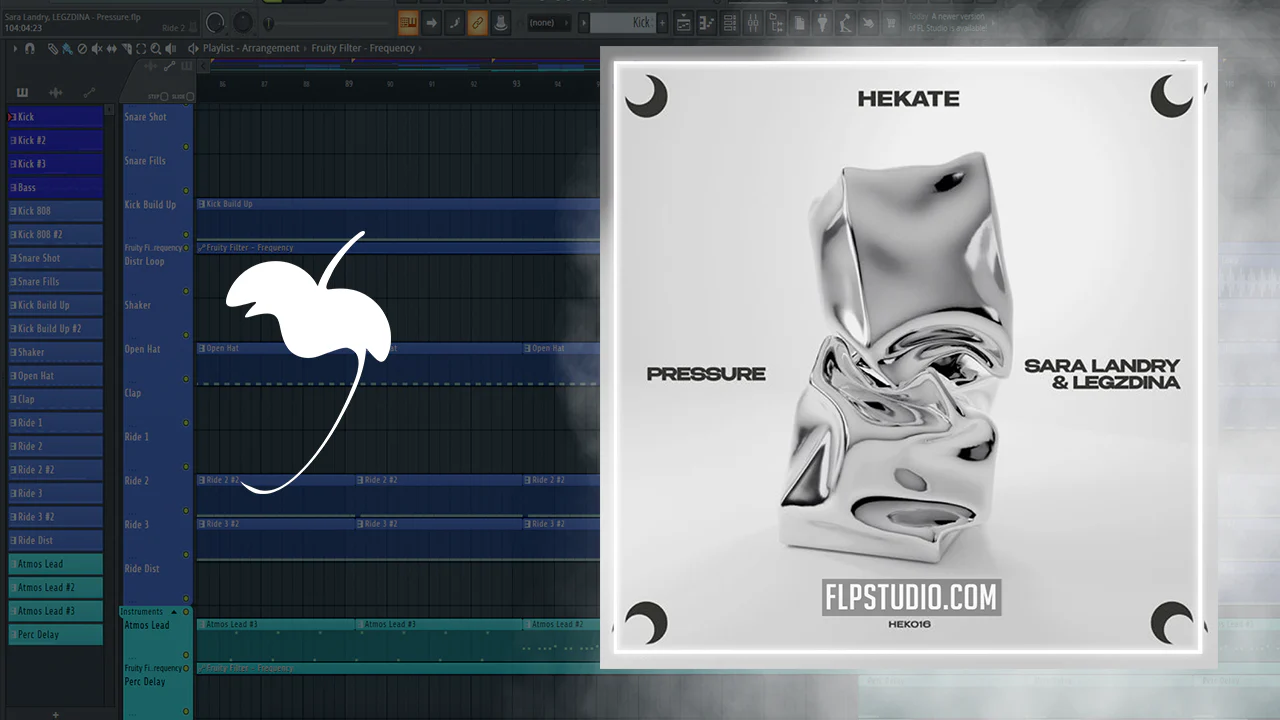Open the Playlist view button
The height and width of the screenshot is (720, 1280).
click(684, 22)
